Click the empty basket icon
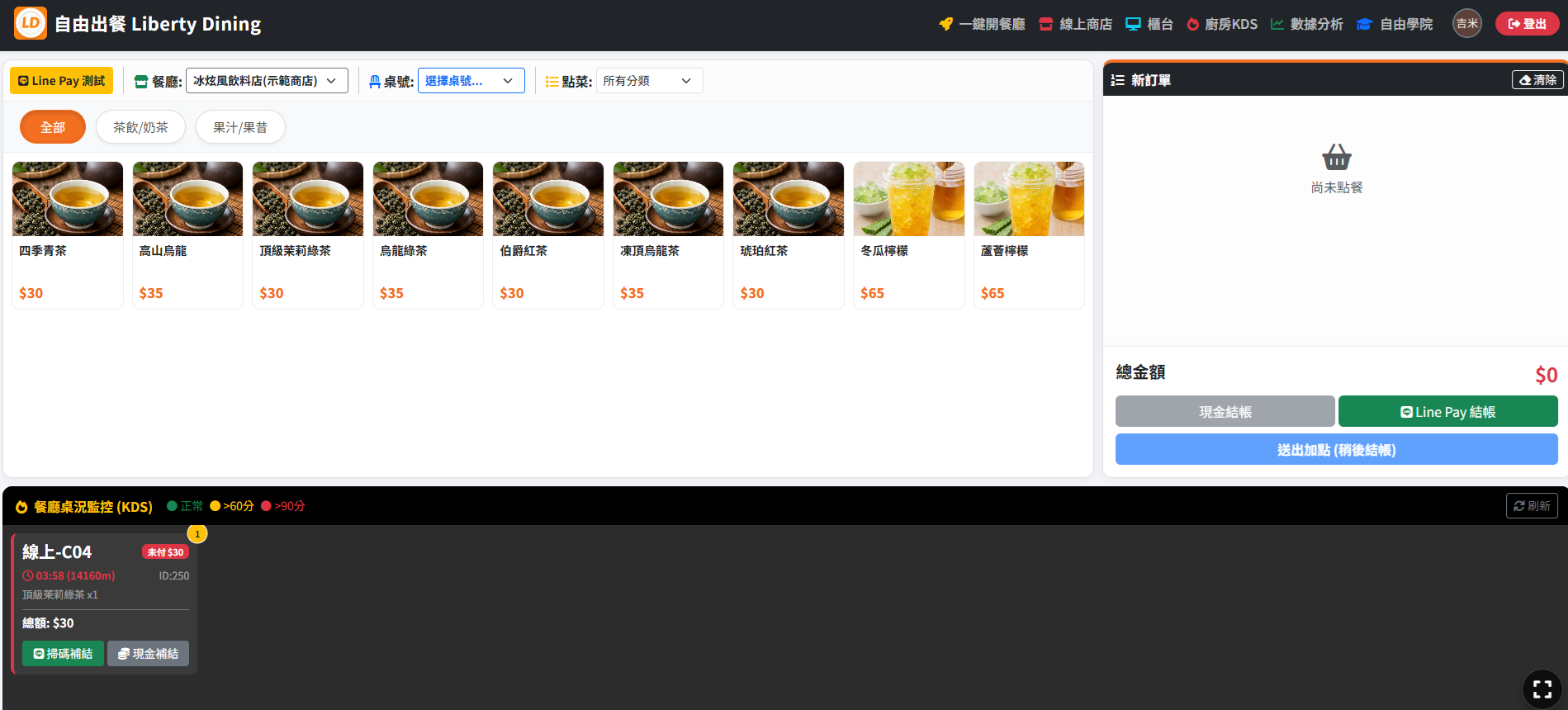 [1336, 157]
